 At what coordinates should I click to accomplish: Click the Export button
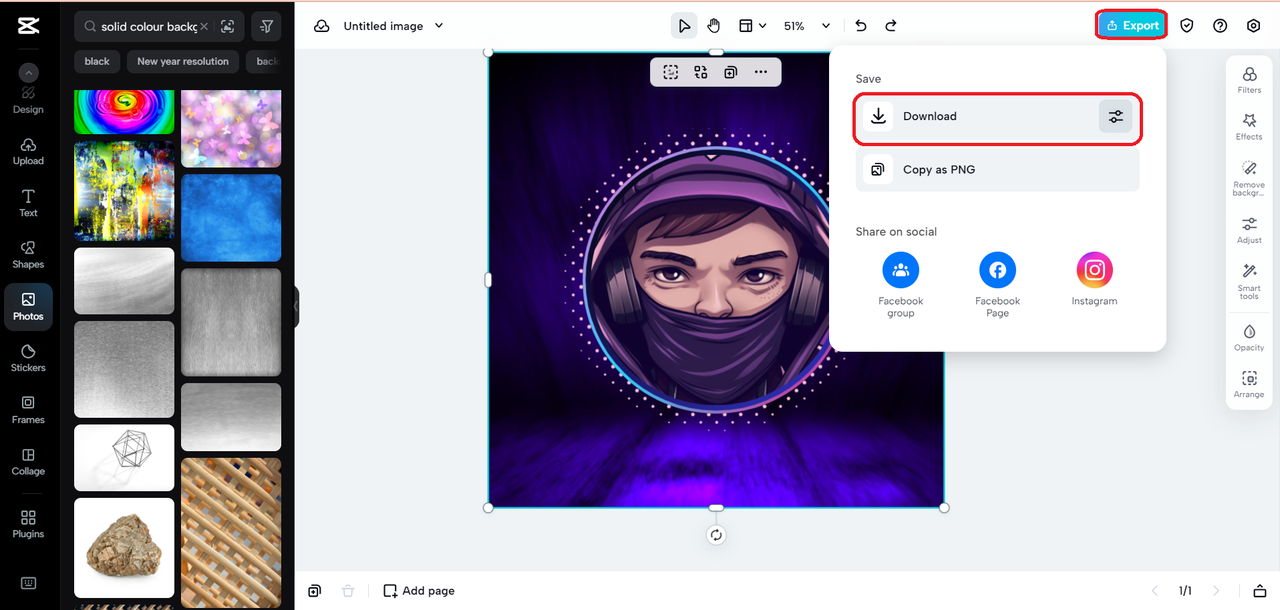1132,26
